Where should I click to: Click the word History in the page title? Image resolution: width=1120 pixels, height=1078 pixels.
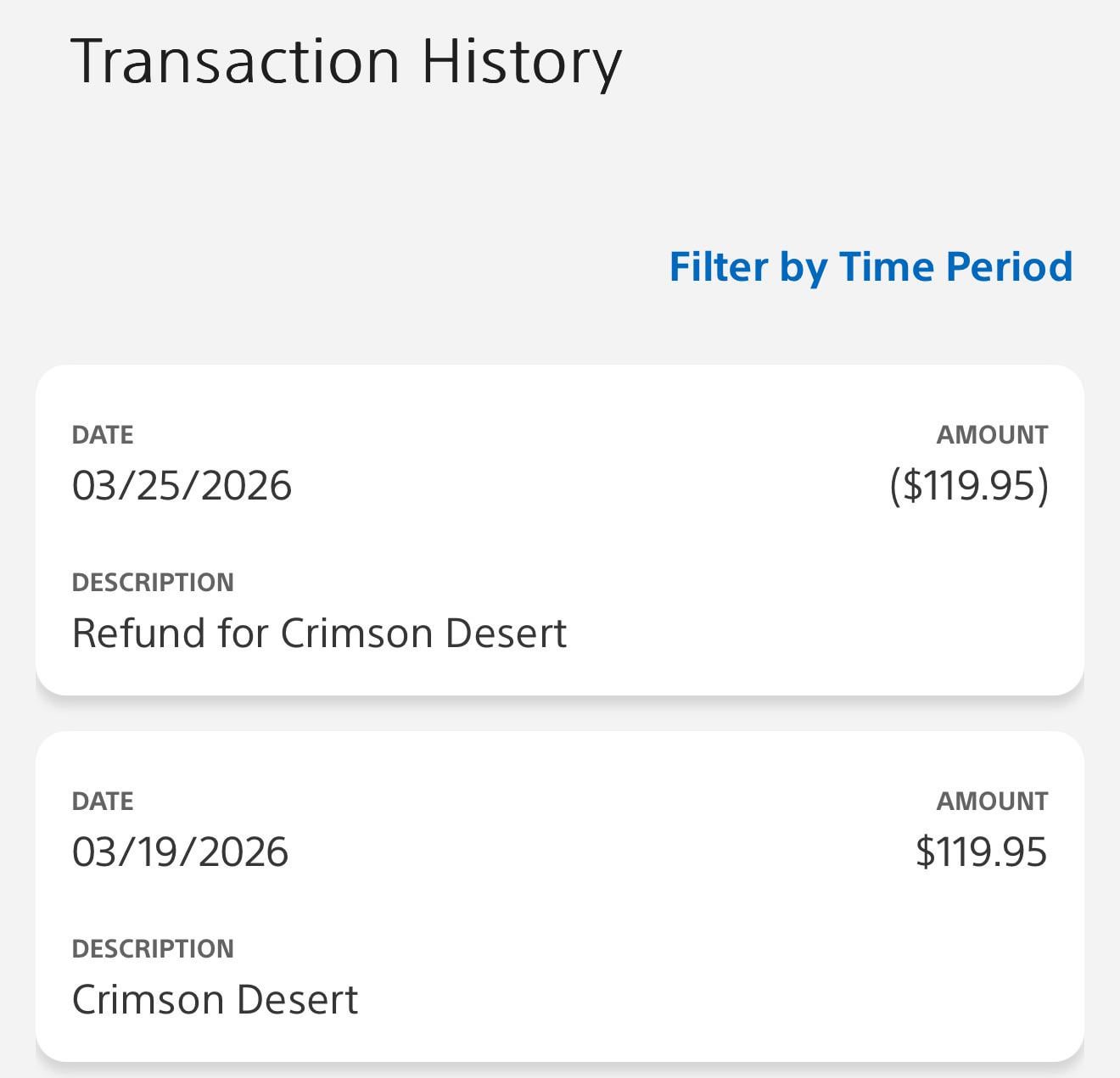click(x=522, y=62)
